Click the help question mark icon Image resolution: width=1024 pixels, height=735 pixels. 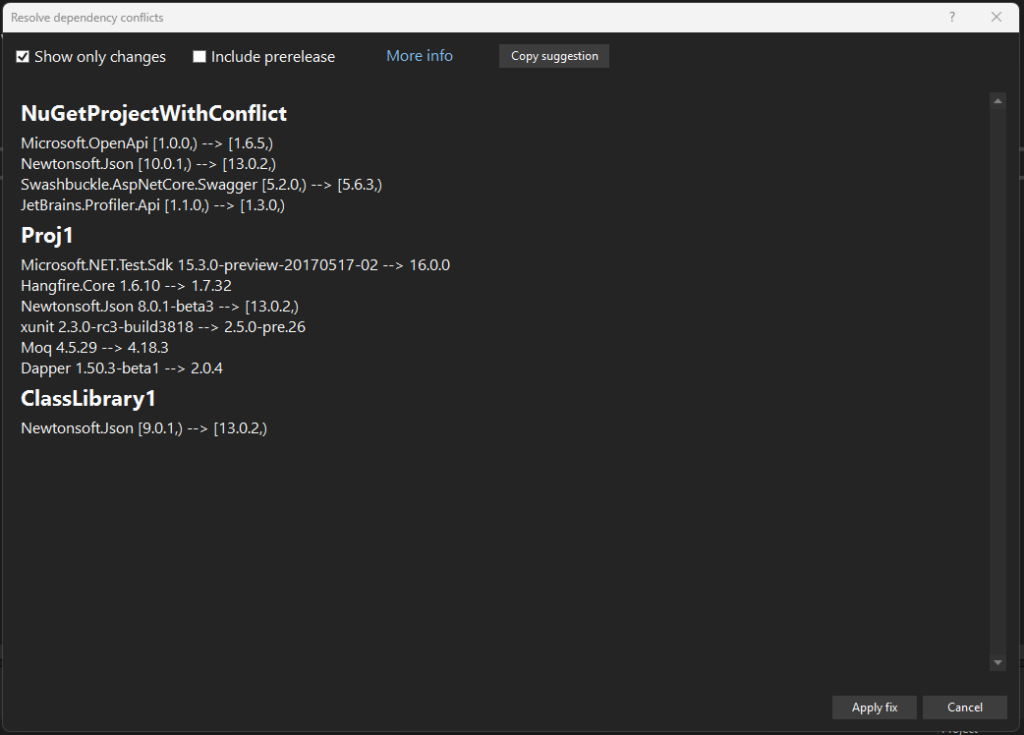951,17
